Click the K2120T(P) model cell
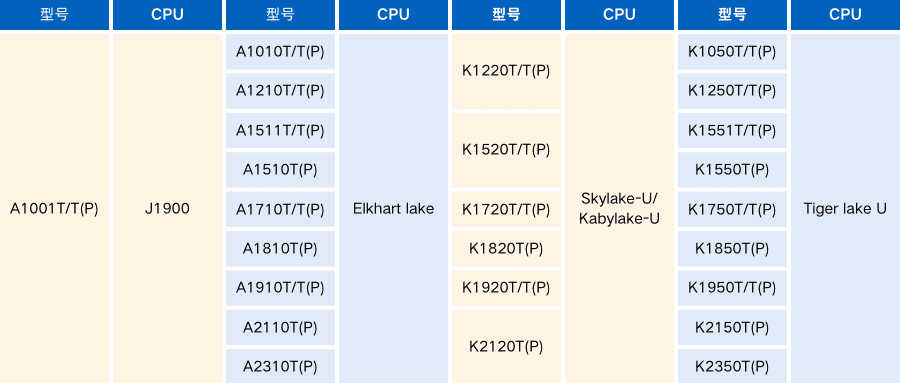The image size is (900, 383). 506,346
